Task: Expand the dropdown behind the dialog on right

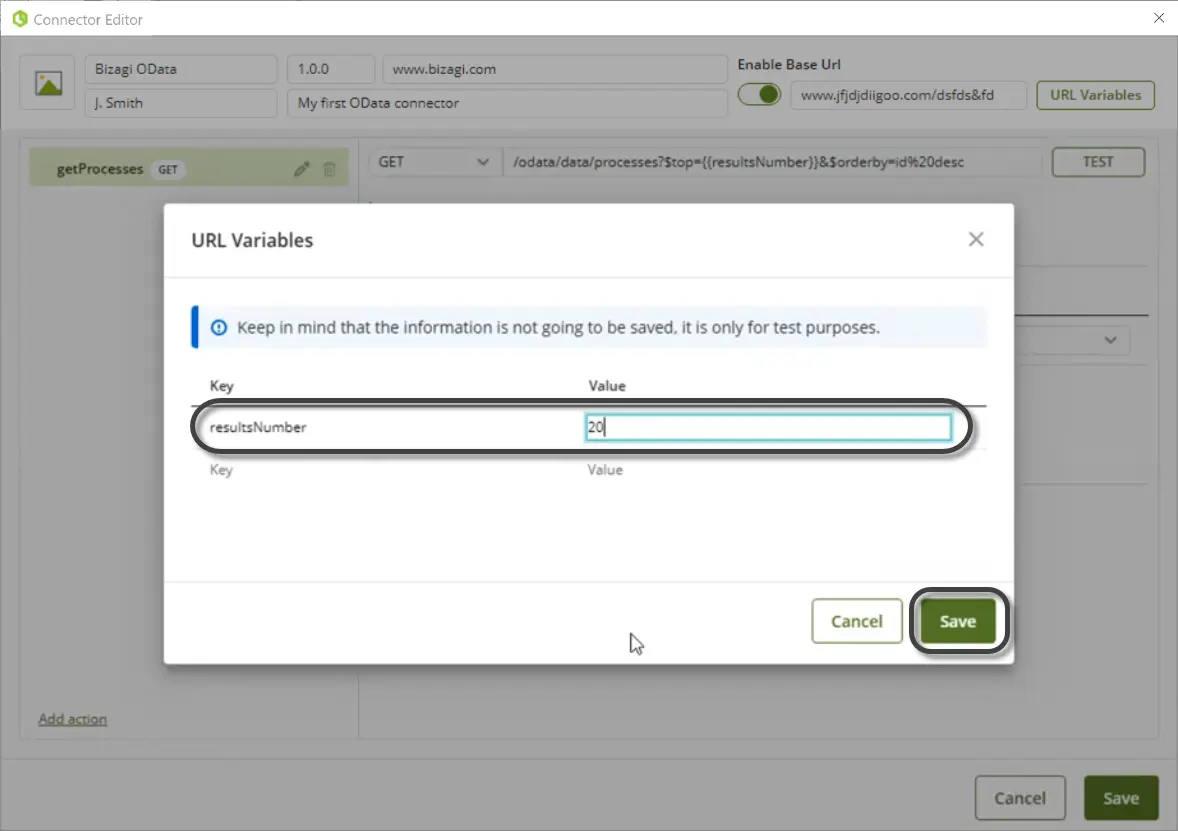Action: coord(1110,340)
